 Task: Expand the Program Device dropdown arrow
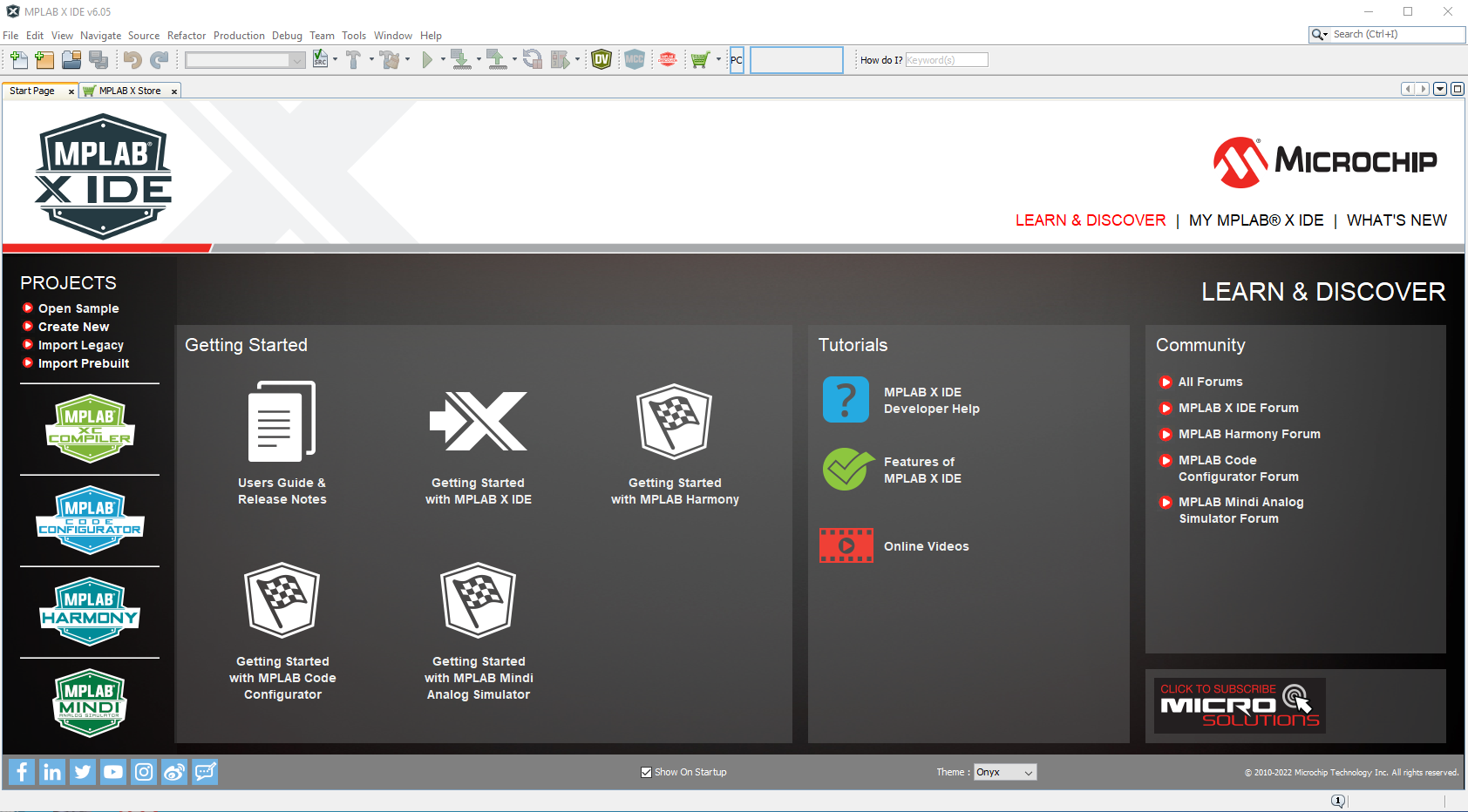pos(479,60)
